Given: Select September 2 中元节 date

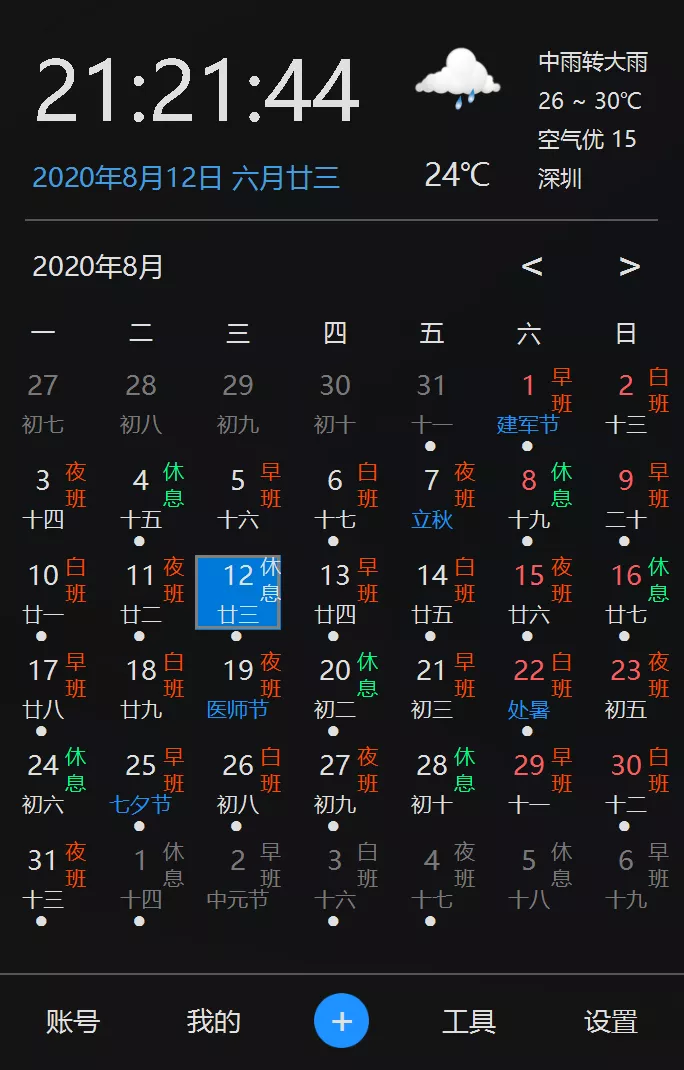Looking at the screenshot, I should pyautogui.click(x=238, y=877).
